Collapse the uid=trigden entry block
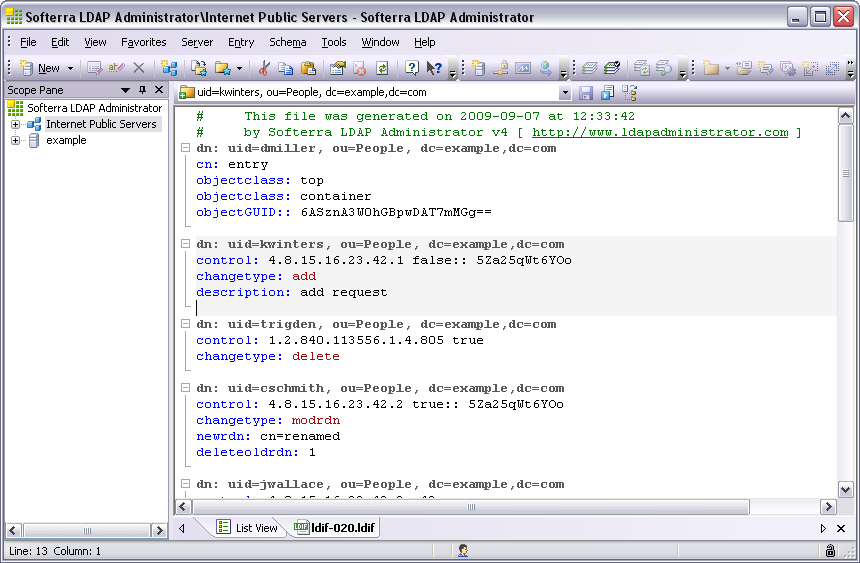This screenshot has width=860, height=563. click(x=185, y=324)
